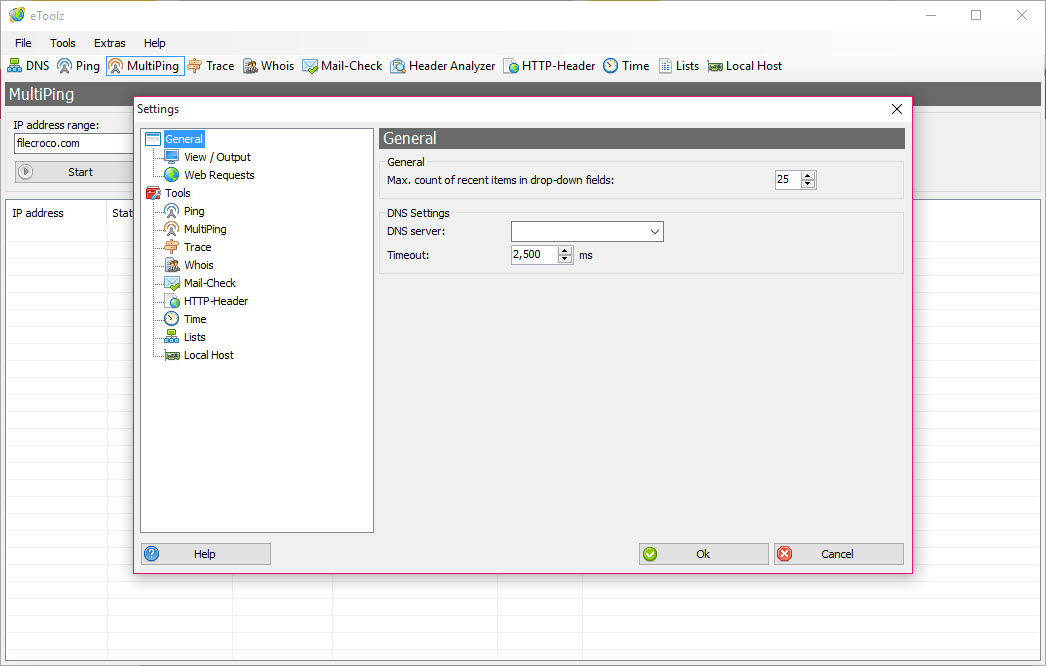Open the Extras menu
The width and height of the screenshot is (1046, 666).
(110, 43)
